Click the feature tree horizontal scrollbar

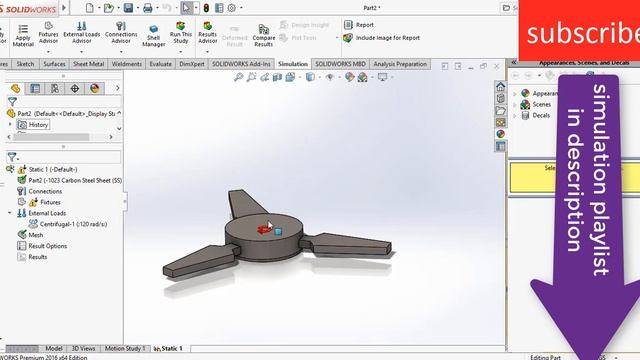(x=51, y=138)
